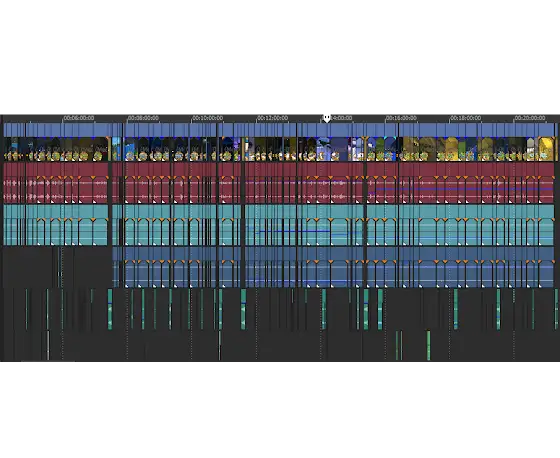560x458 pixels.
Task: Click the long blue keyframe line in red track
Action: coord(464,189)
